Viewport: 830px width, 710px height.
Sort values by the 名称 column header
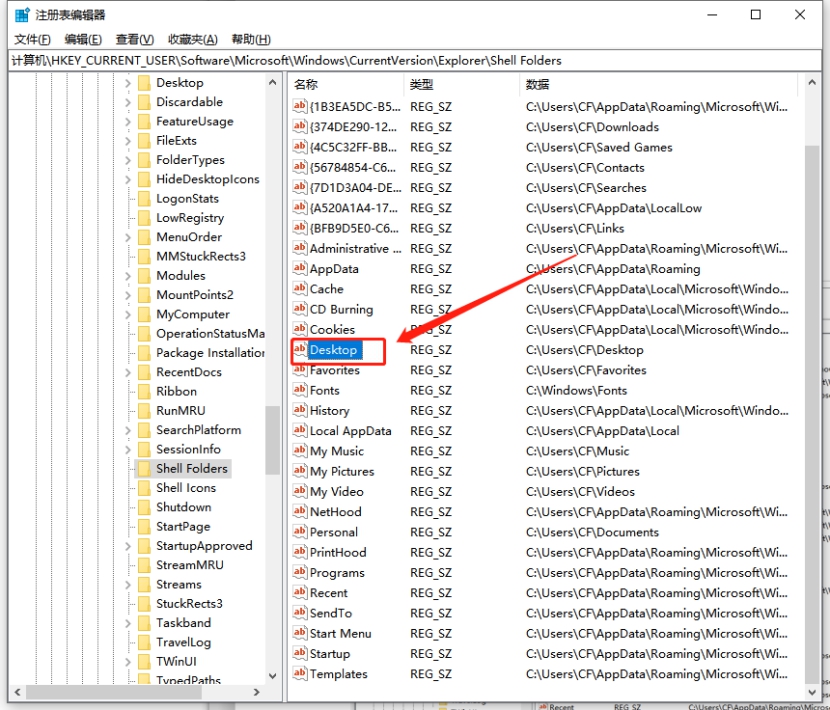[x=346, y=84]
